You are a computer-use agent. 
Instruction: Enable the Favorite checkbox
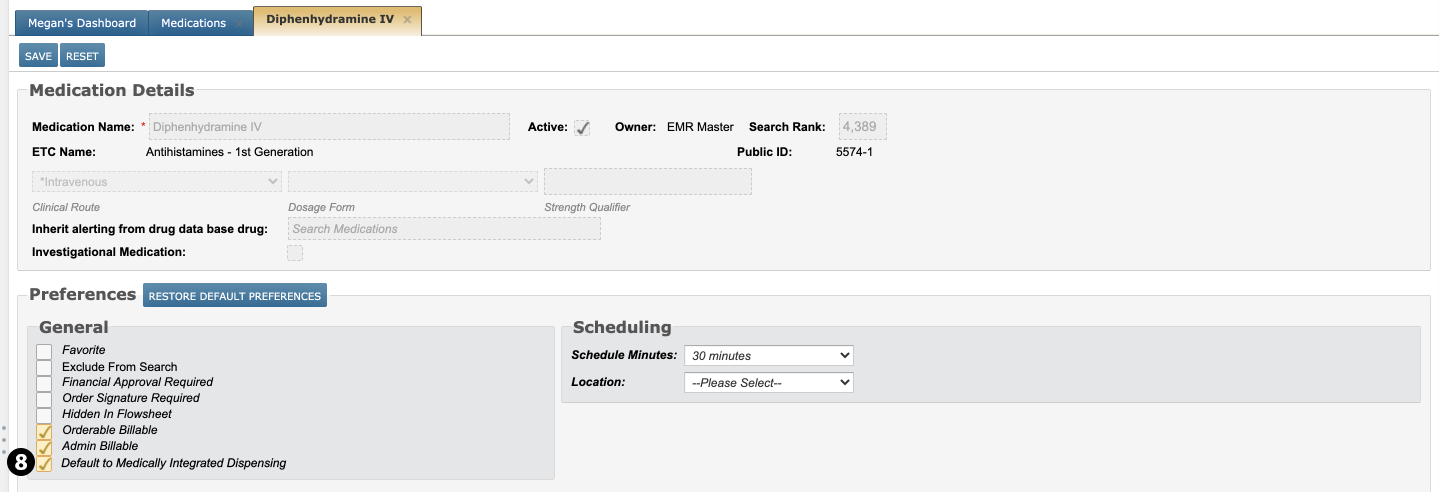pos(44,351)
